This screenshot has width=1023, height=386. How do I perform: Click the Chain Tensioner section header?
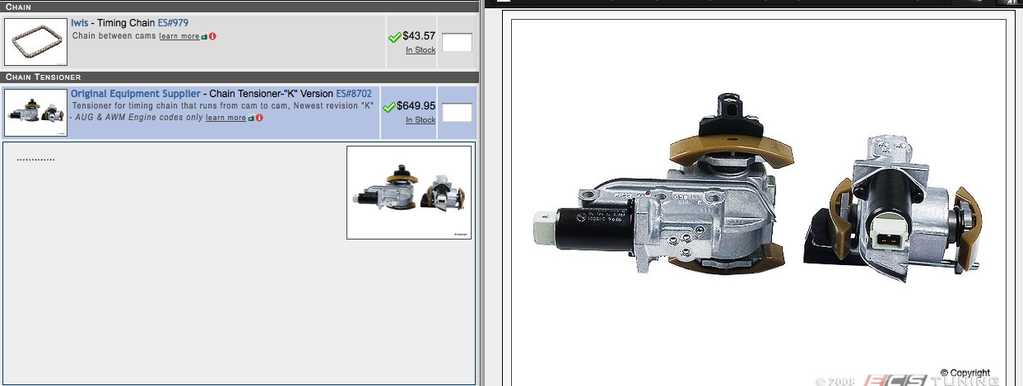pos(239,77)
